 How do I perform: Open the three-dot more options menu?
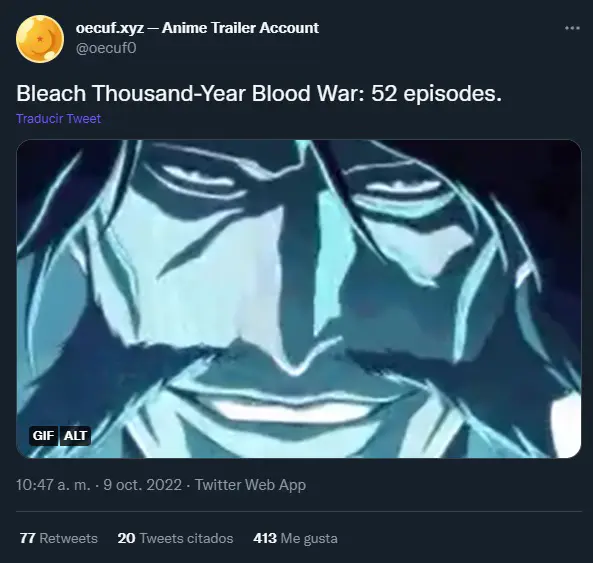click(x=572, y=28)
